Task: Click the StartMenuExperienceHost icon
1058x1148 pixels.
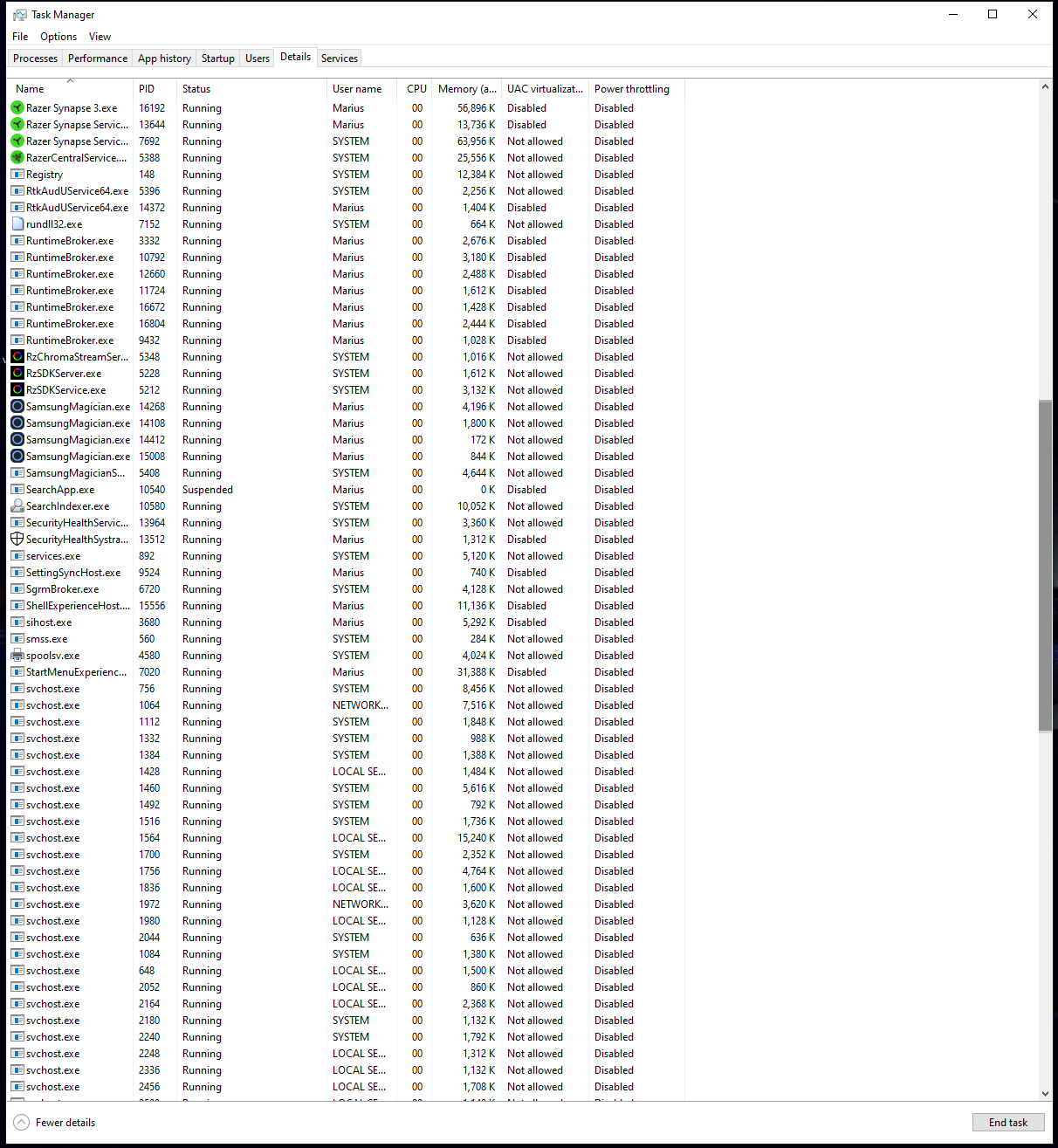Action: [17, 672]
